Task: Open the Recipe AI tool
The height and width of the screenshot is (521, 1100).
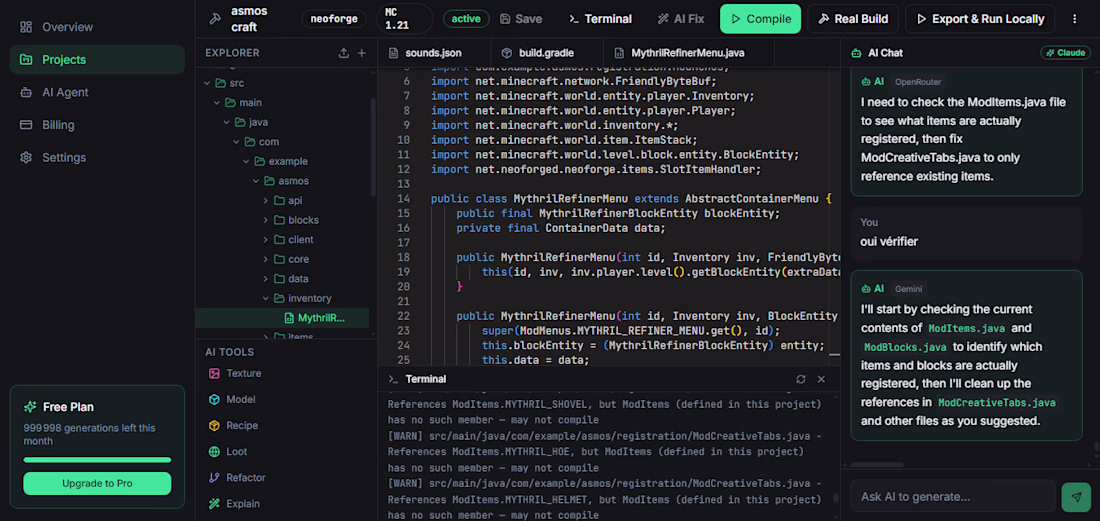Action: pos(234,426)
